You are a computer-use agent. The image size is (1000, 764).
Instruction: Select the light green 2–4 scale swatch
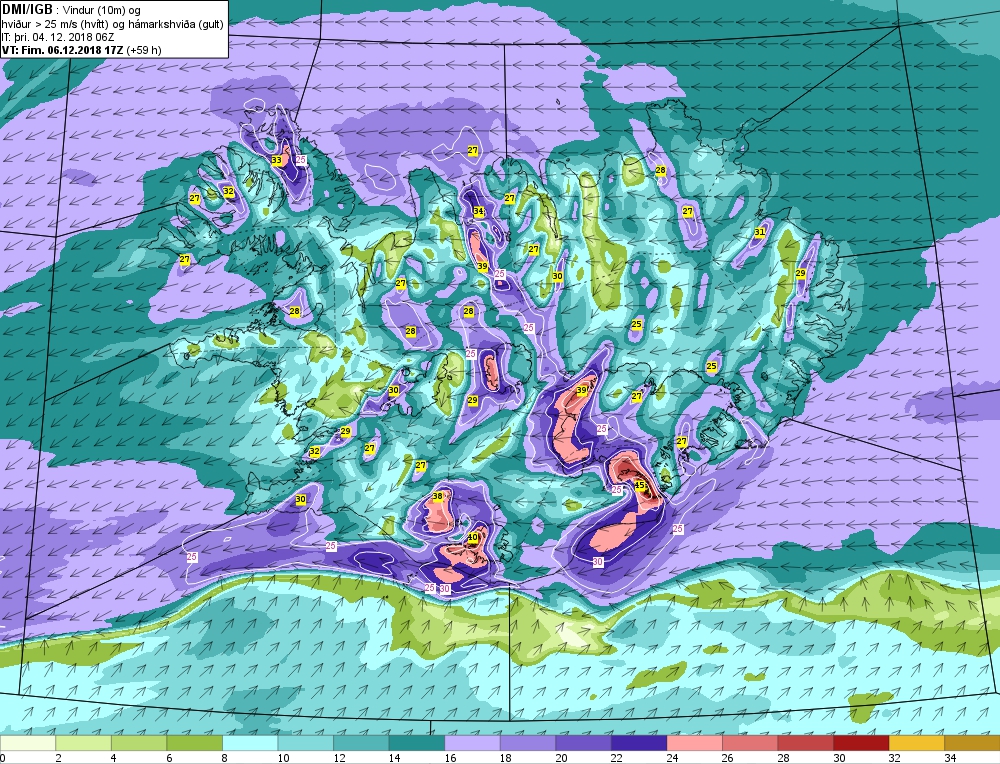click(84, 743)
